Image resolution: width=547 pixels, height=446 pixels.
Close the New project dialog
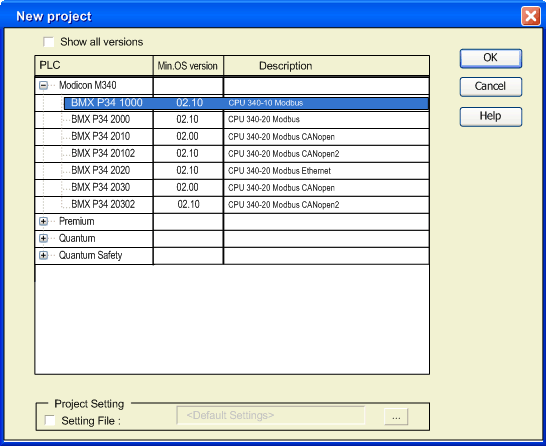click(531, 16)
